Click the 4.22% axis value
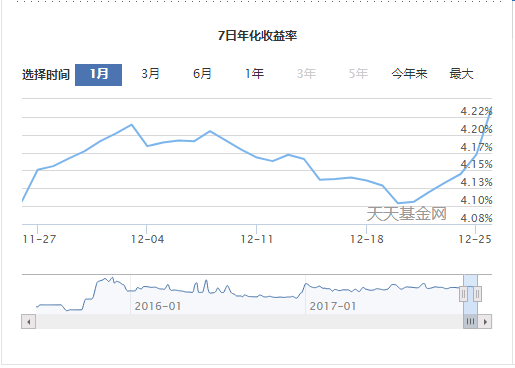515x368 pixels. tap(476, 111)
